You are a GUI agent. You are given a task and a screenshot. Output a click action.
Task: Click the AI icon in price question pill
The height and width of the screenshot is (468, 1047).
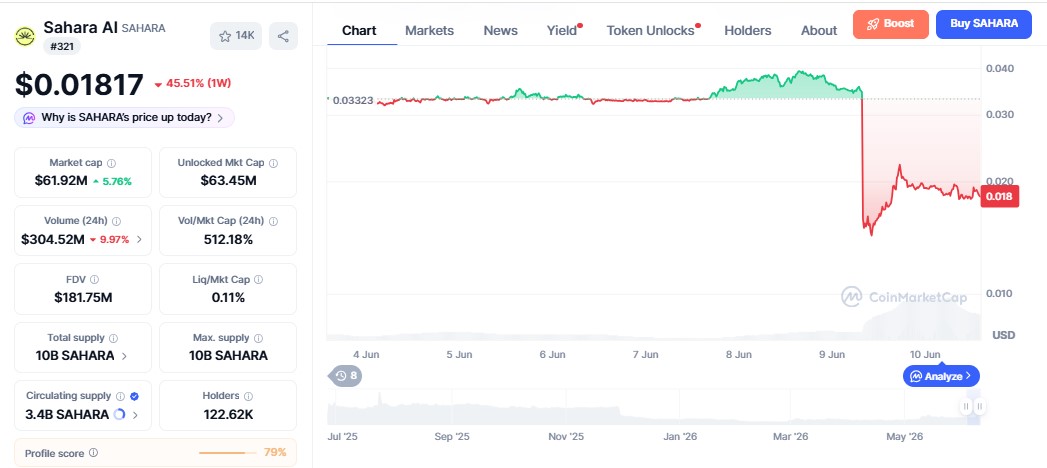coord(29,118)
